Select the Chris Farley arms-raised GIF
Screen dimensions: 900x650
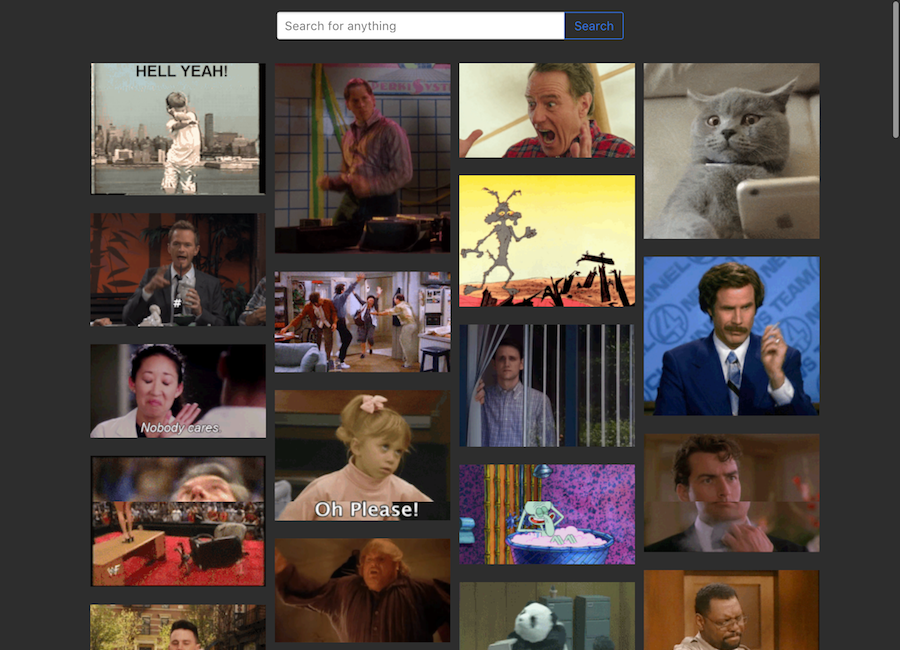pos(362,588)
